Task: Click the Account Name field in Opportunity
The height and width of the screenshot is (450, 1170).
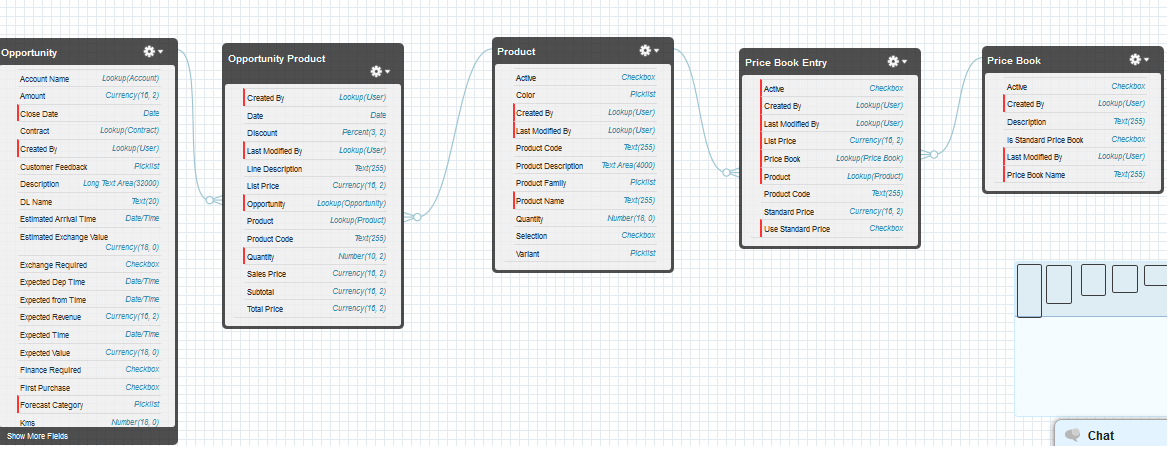Action: (89, 78)
